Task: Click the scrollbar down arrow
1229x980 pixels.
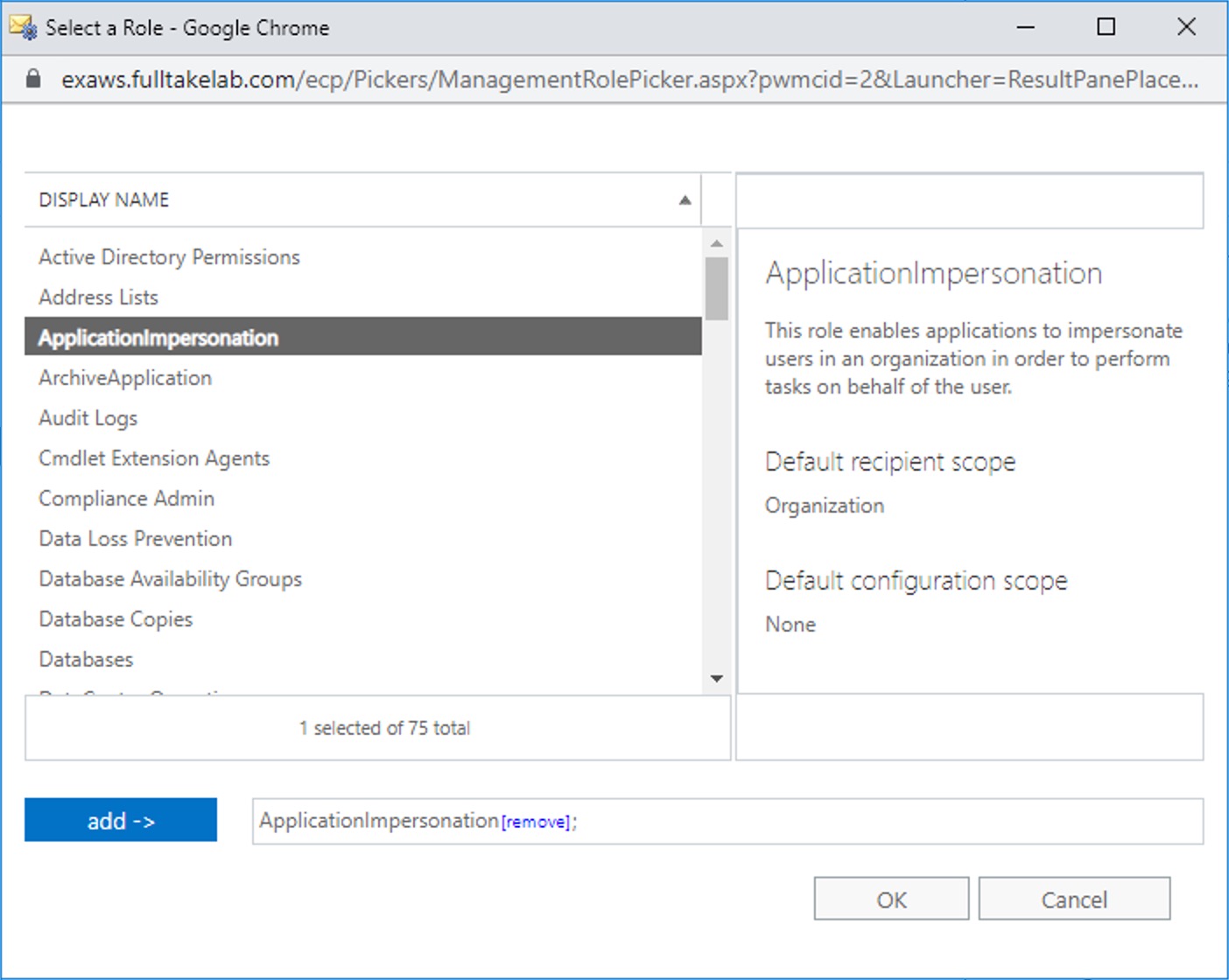Action: pyautogui.click(x=717, y=679)
